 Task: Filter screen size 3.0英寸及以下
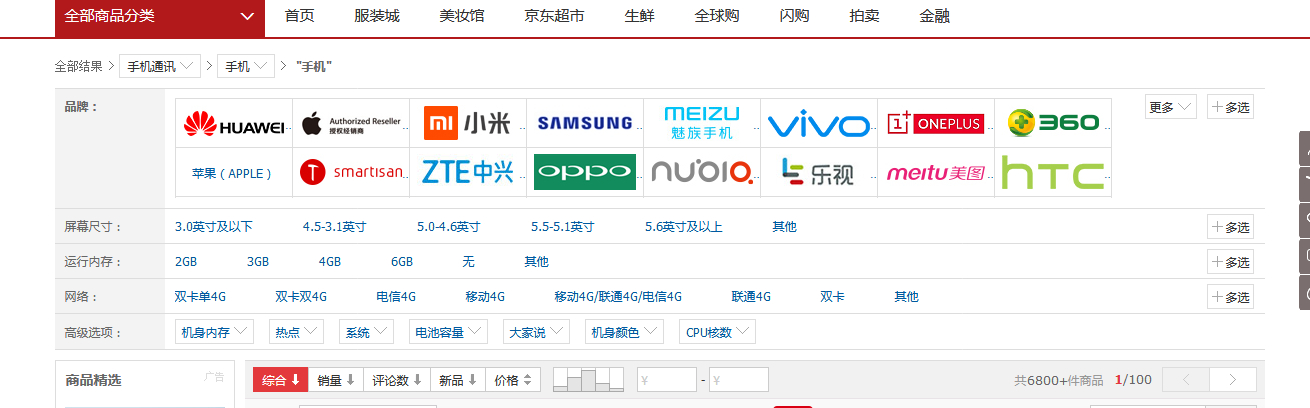point(213,227)
